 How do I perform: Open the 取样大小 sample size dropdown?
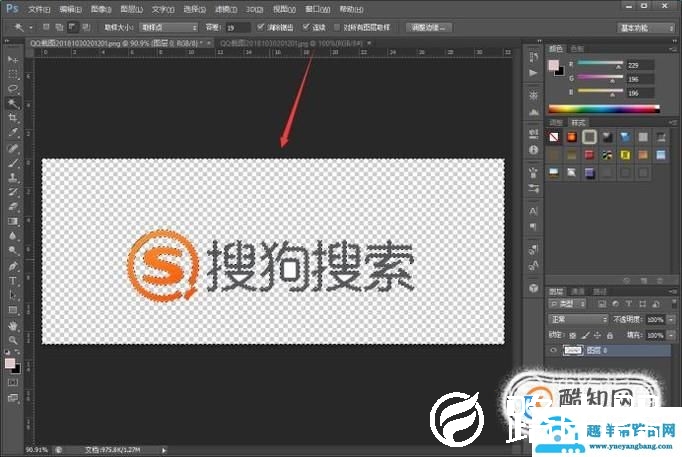168,27
